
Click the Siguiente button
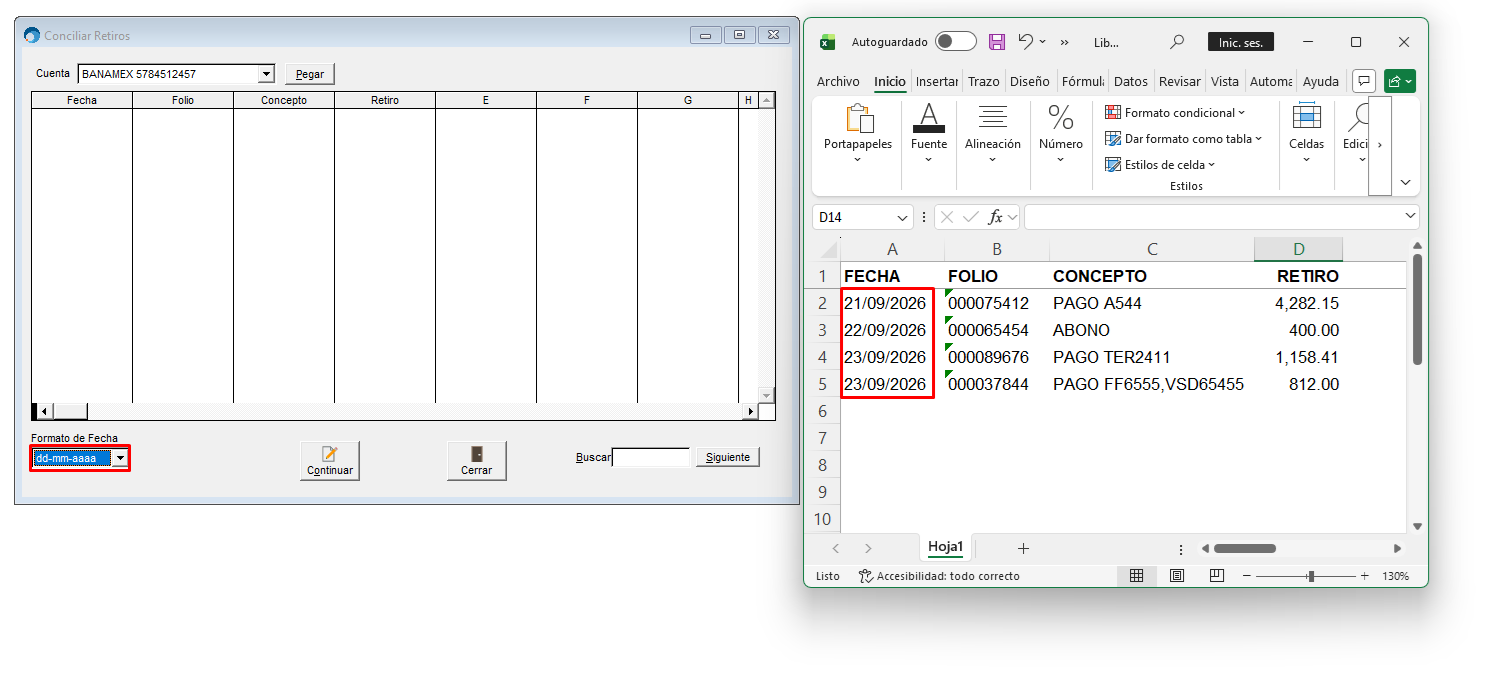pos(728,457)
